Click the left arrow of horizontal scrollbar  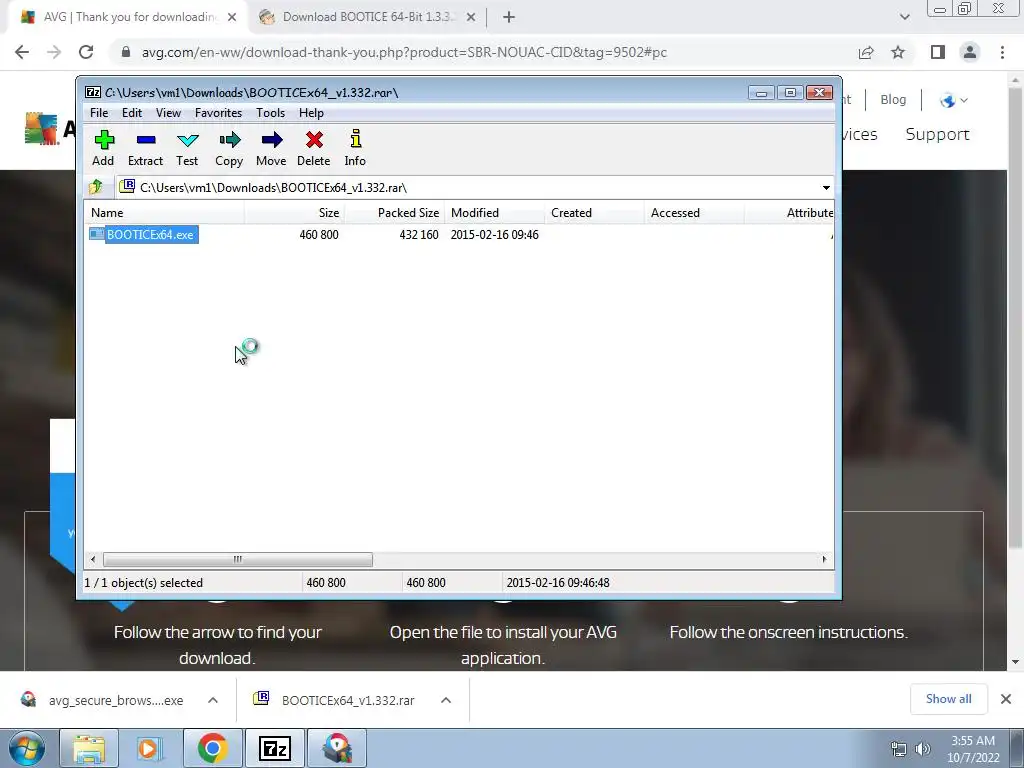93,560
